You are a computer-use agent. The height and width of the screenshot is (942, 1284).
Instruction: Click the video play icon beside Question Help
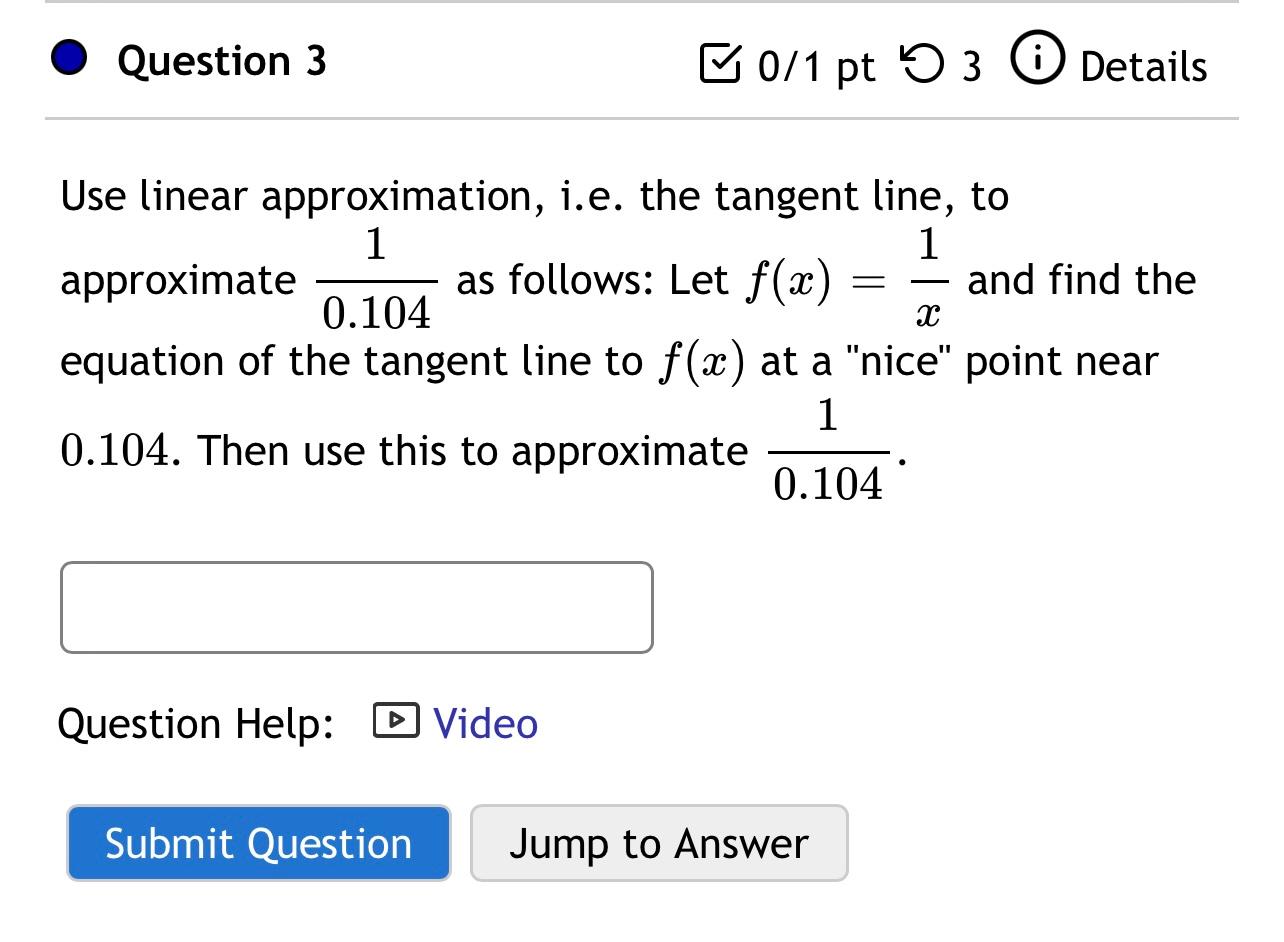(x=394, y=720)
